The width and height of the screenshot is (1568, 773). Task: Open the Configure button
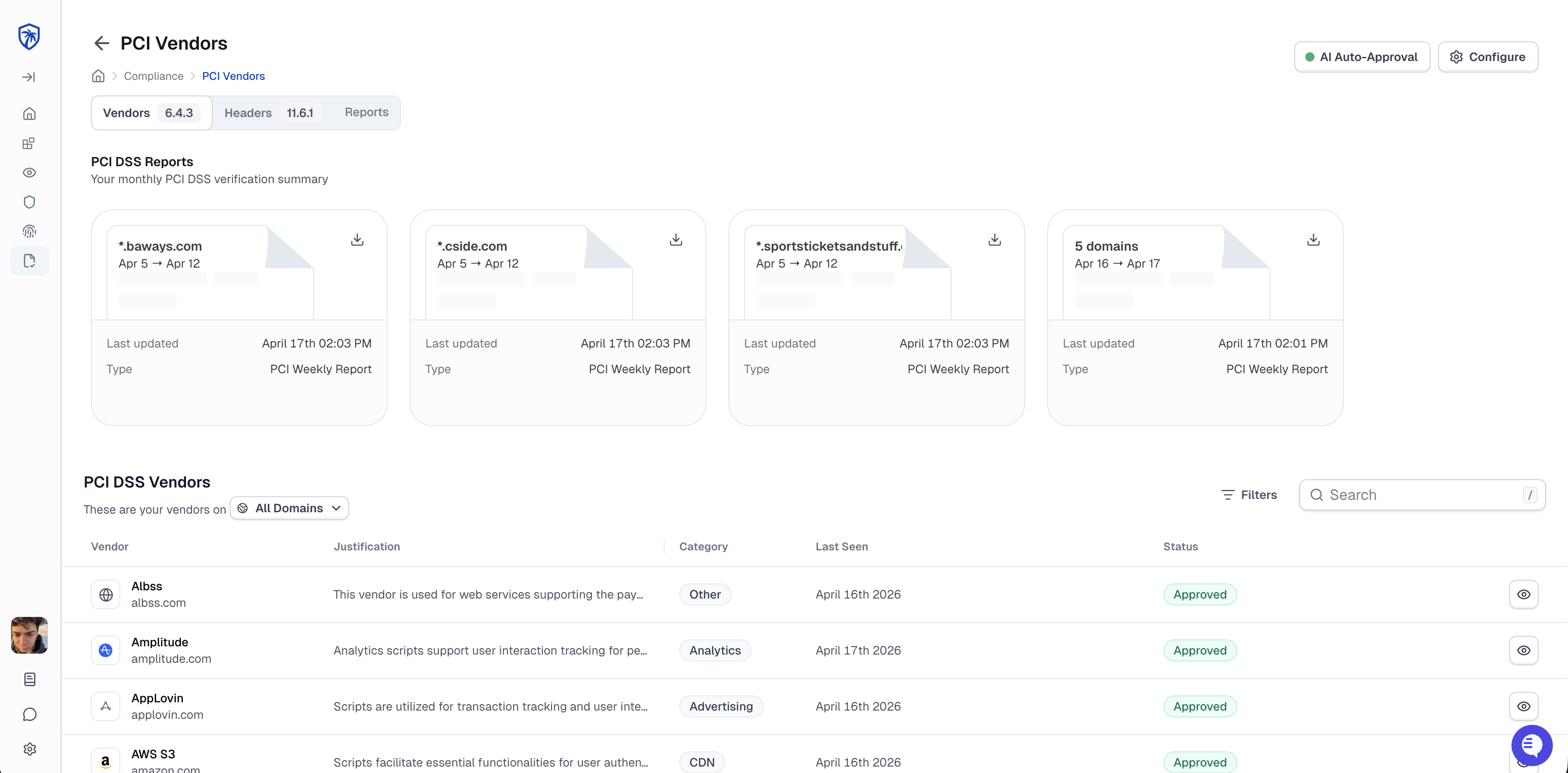click(x=1488, y=57)
